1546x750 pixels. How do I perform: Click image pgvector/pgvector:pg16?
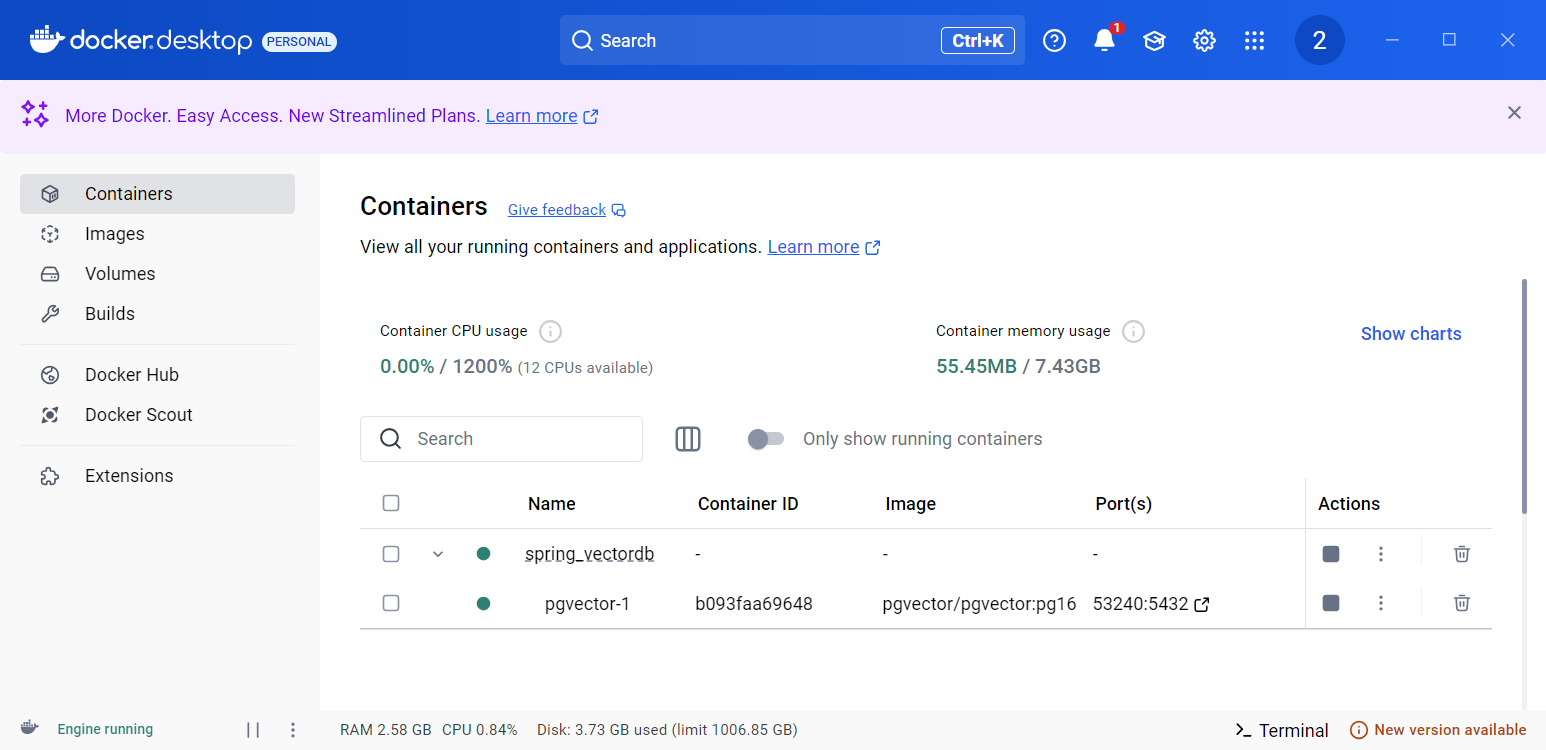[x=979, y=604]
